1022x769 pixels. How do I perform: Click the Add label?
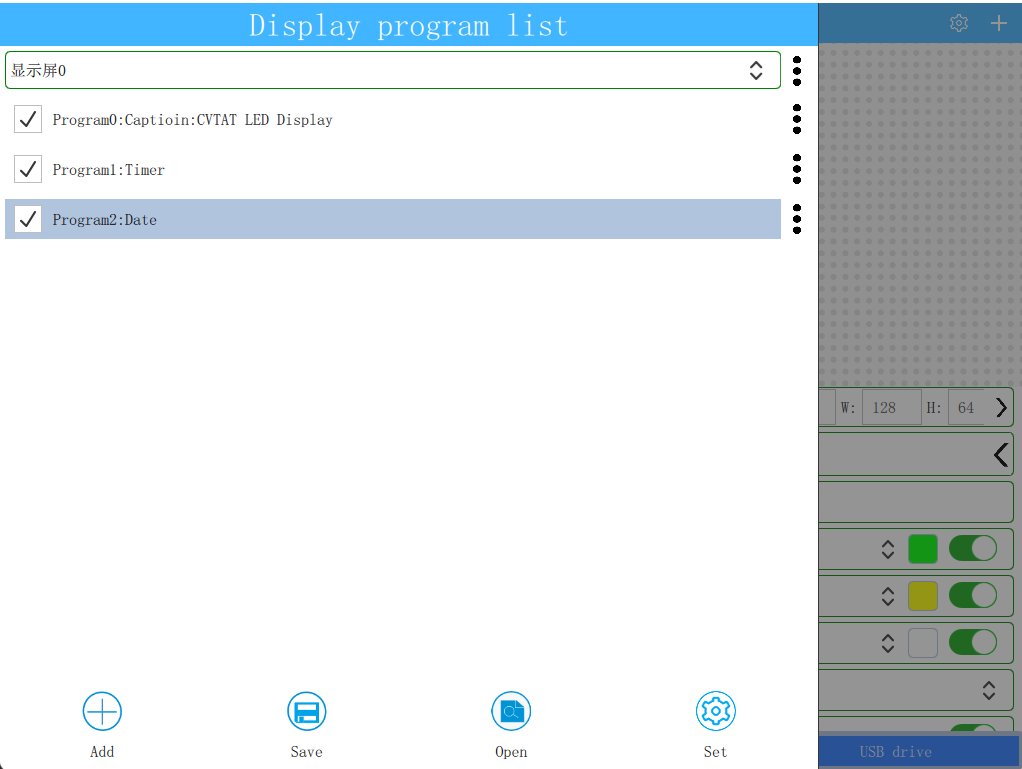point(102,751)
